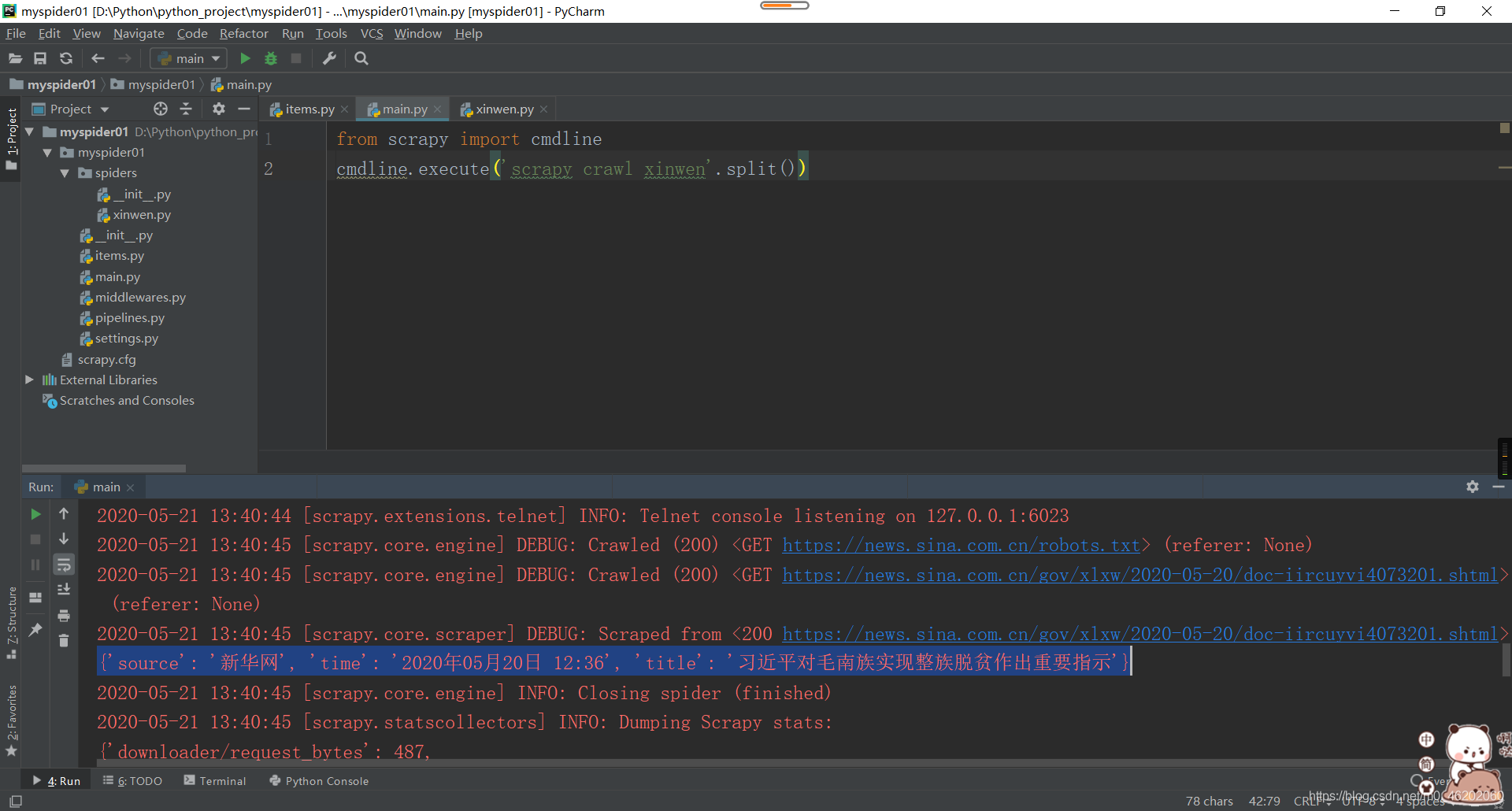Click the Up the stack trace arrow
Viewport: 1512px width, 811px height.
64,513
